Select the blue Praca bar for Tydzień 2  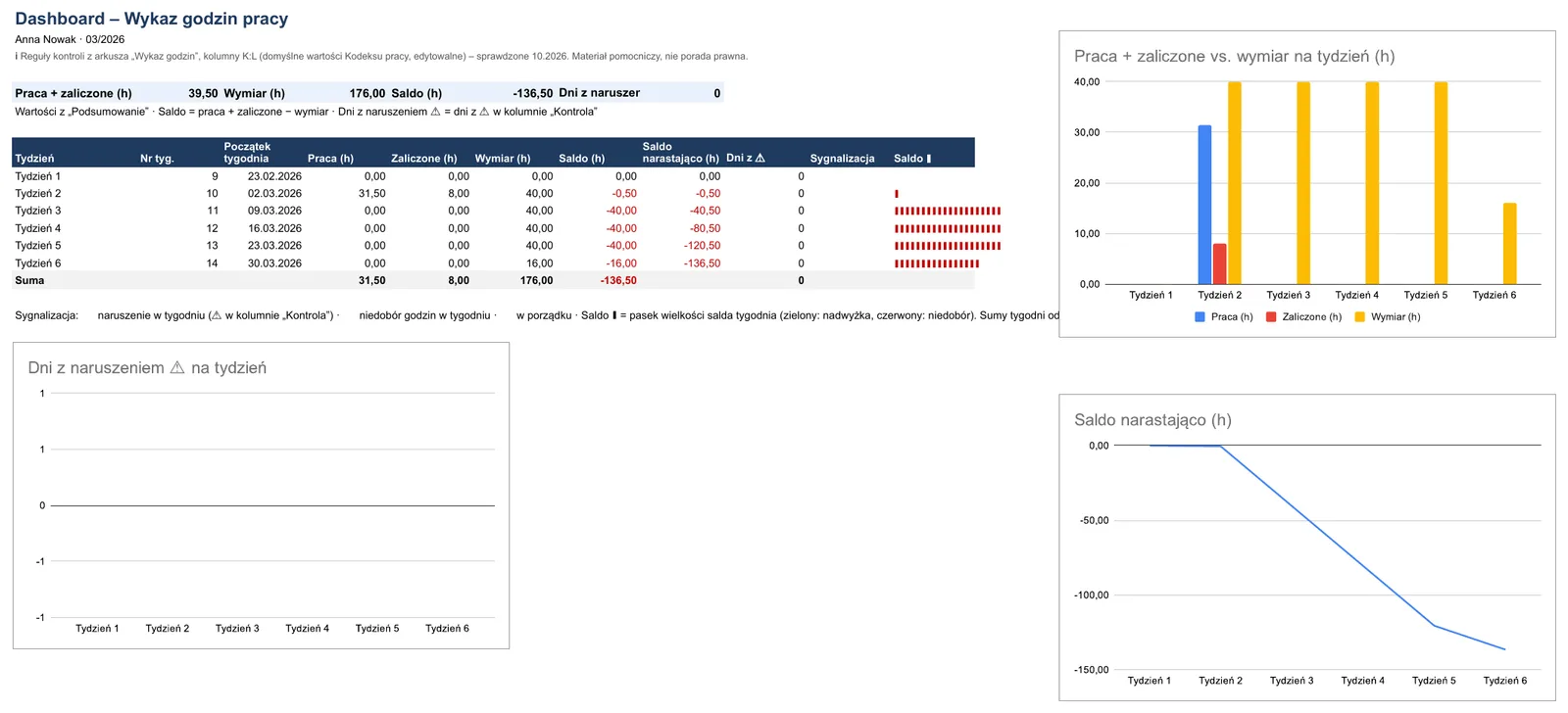(x=1204, y=205)
